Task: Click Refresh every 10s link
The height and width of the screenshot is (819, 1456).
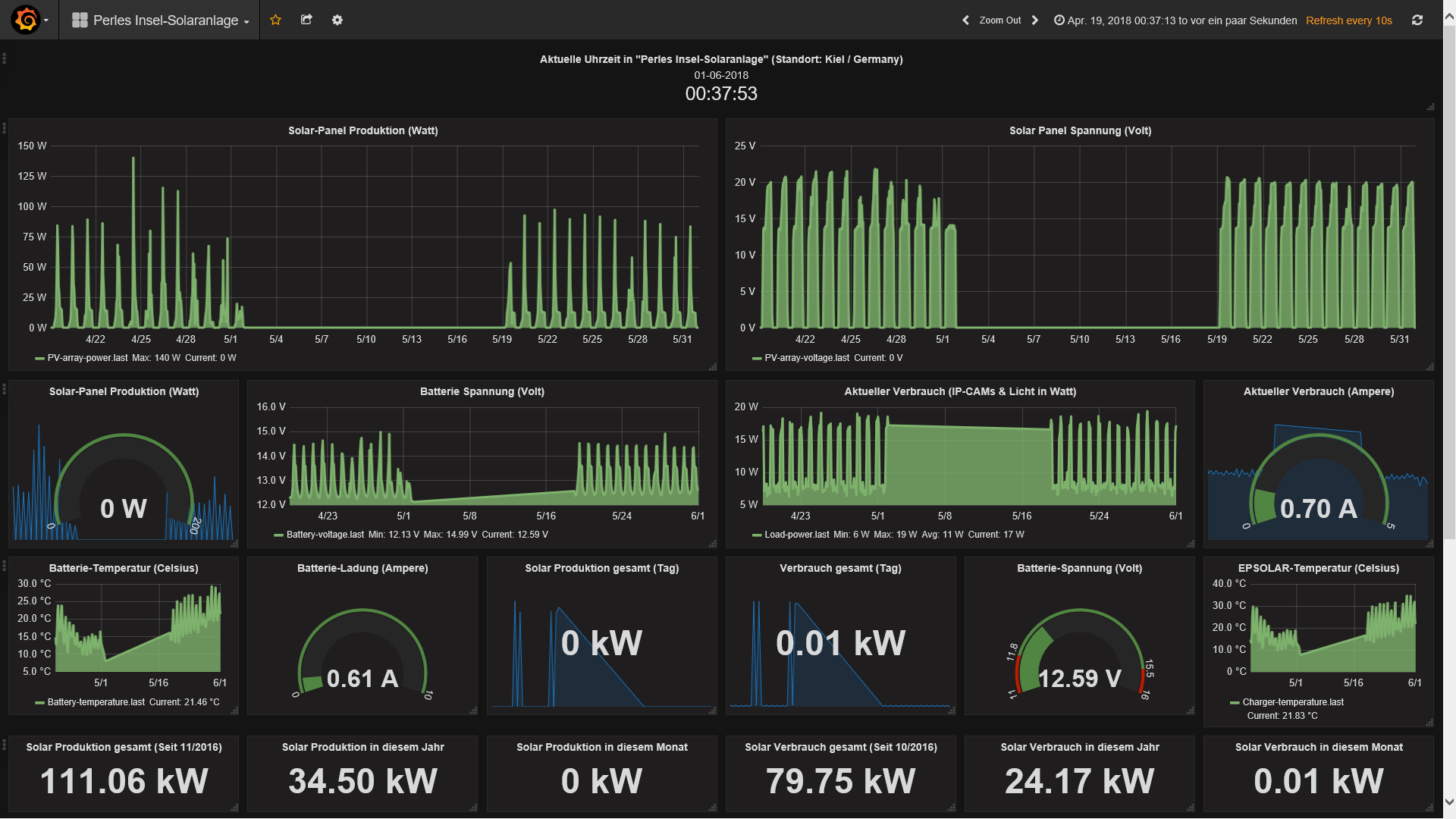Action: point(1349,20)
